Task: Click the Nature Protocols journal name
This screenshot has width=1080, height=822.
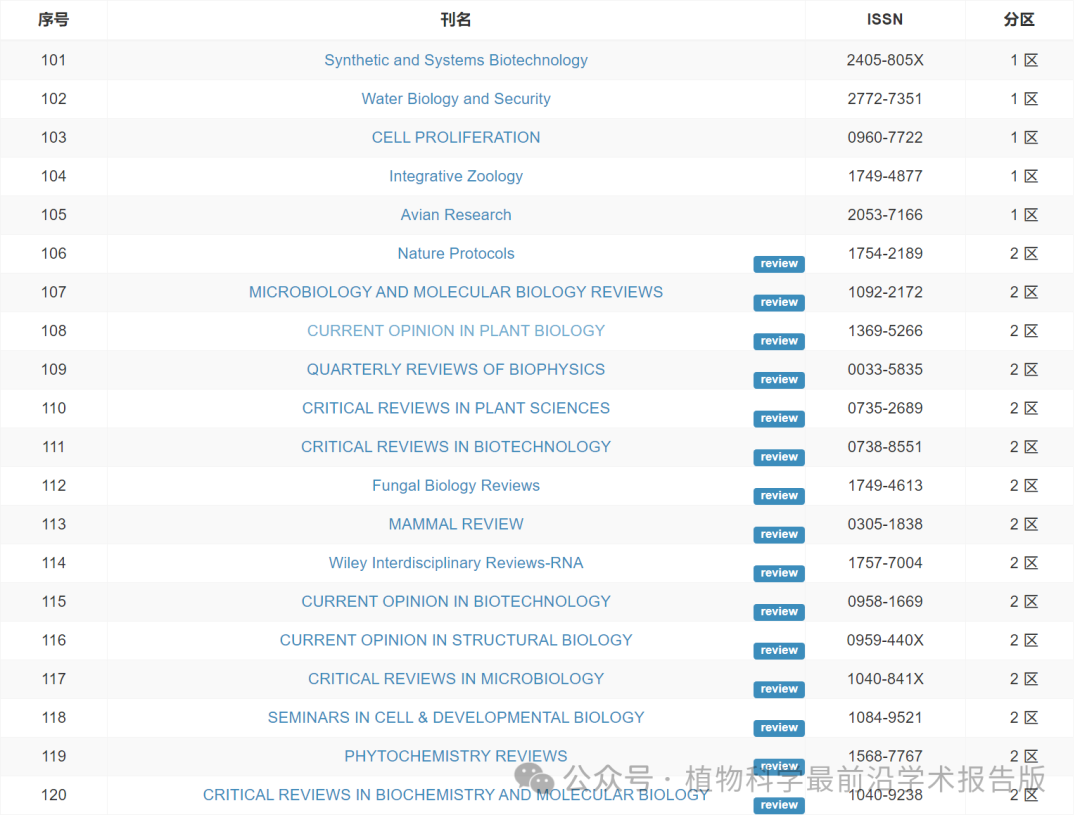Action: coord(455,254)
